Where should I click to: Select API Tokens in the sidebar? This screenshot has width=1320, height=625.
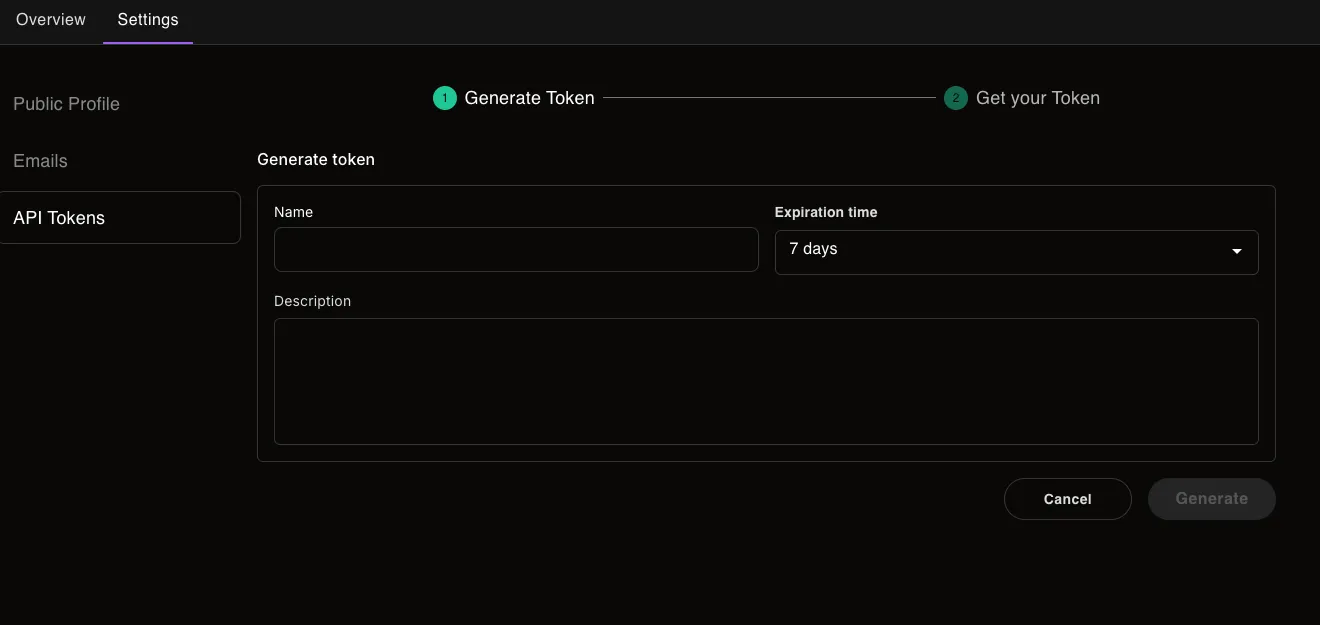click(59, 217)
